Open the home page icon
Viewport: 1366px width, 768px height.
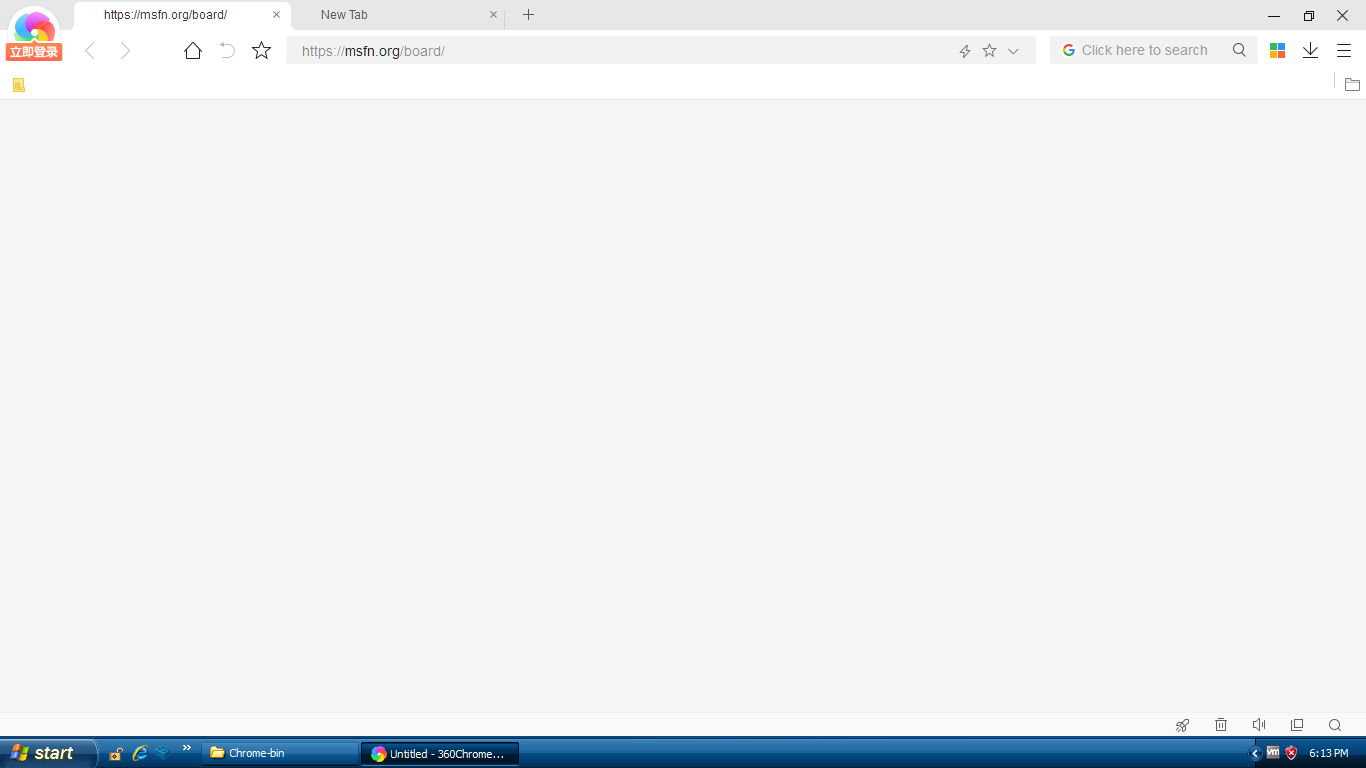point(193,51)
